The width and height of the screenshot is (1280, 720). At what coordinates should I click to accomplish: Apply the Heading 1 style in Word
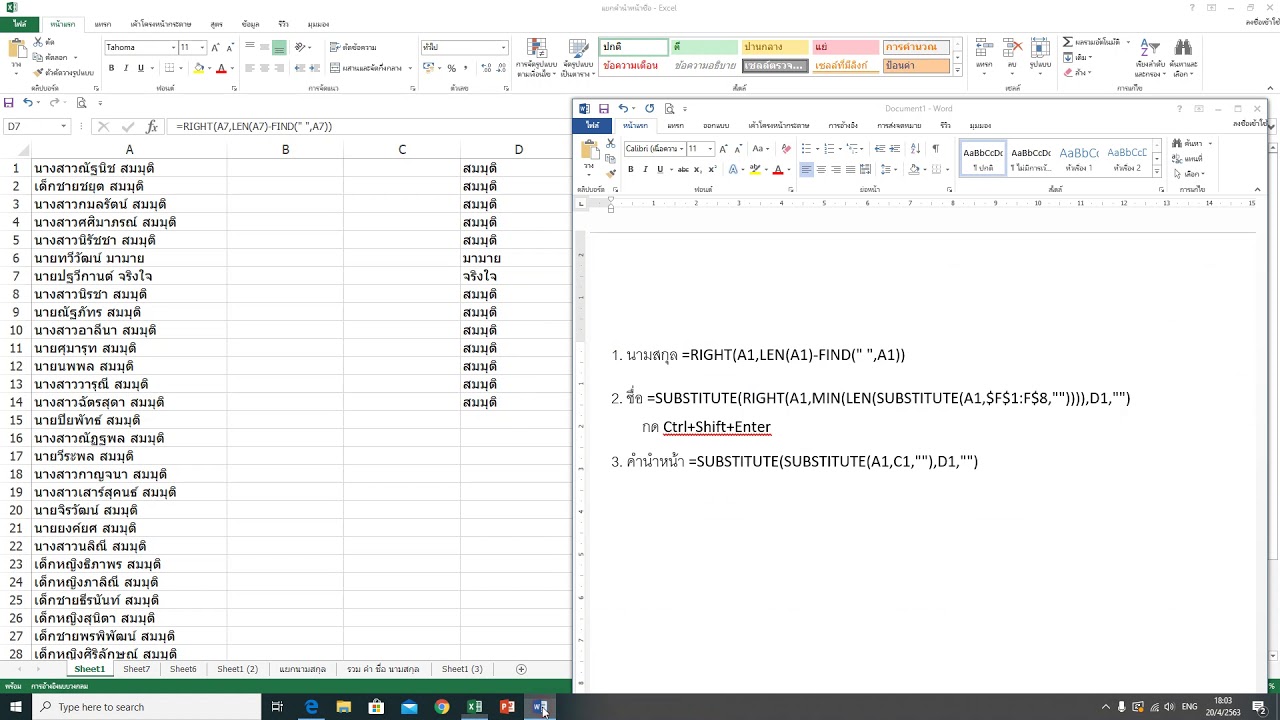pos(1078,158)
